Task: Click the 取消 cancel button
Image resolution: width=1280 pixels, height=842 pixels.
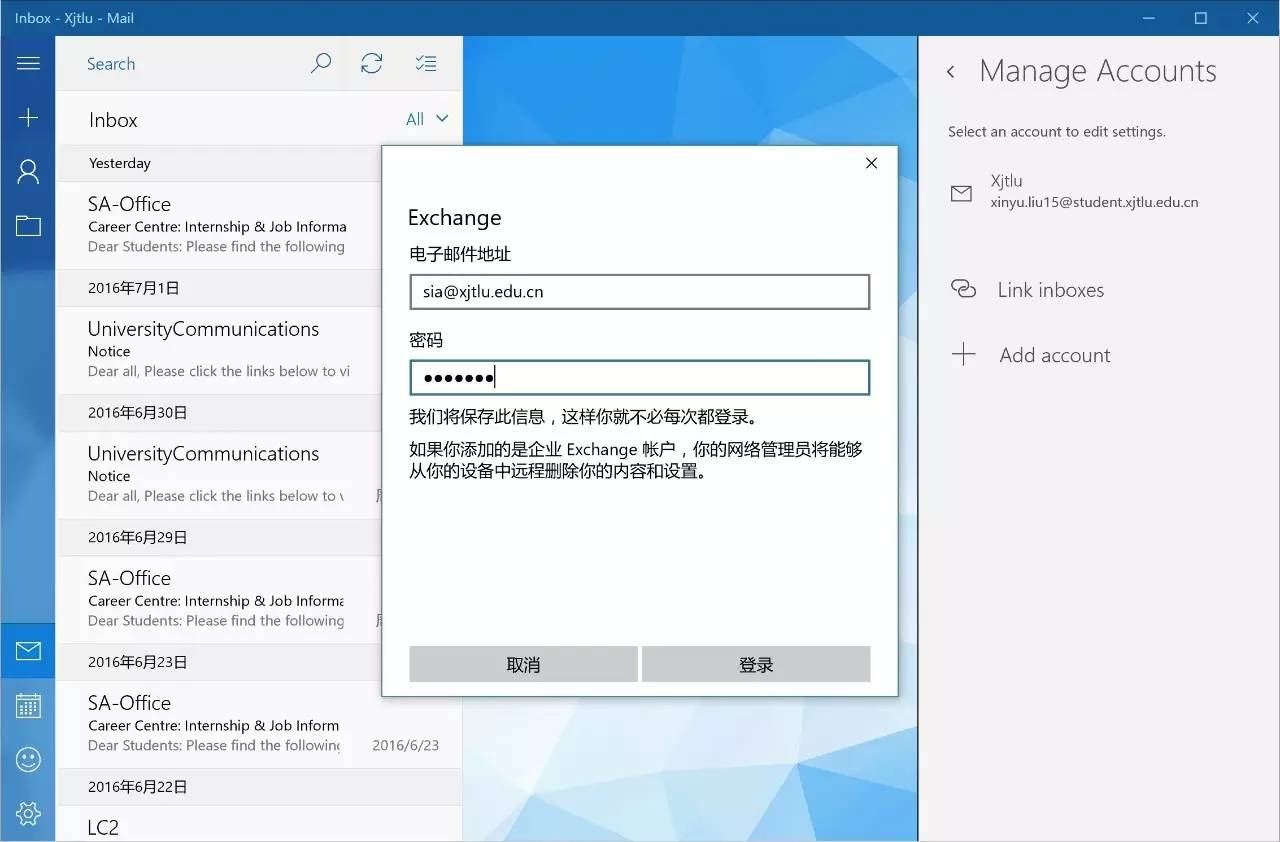Action: tap(523, 665)
